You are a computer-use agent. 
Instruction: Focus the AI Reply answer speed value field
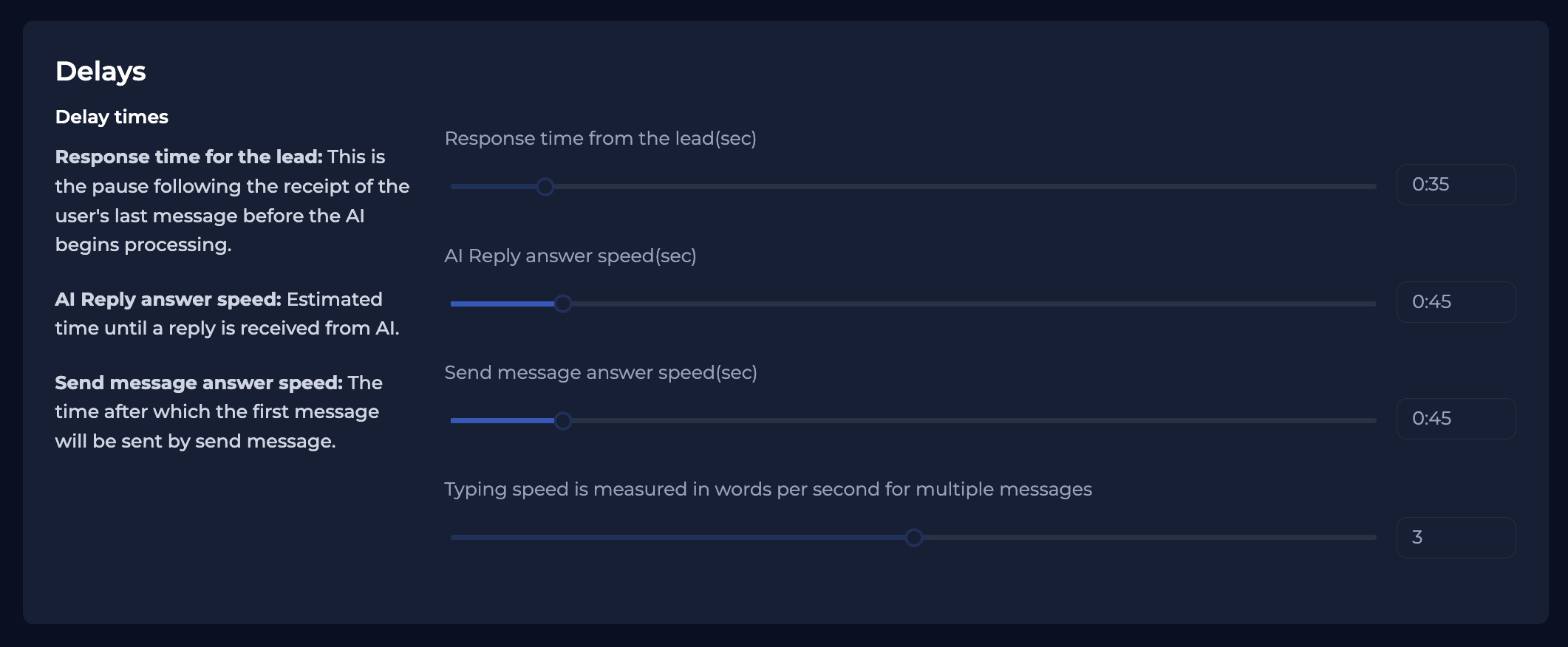[1456, 302]
